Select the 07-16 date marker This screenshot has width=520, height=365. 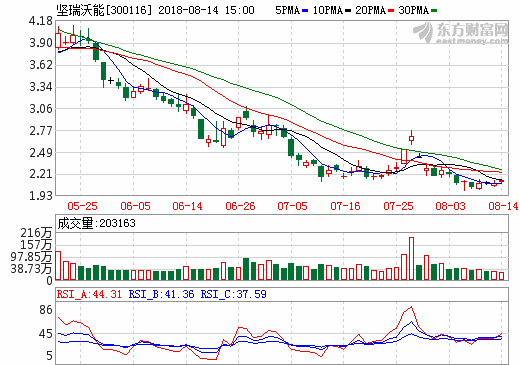345,206
